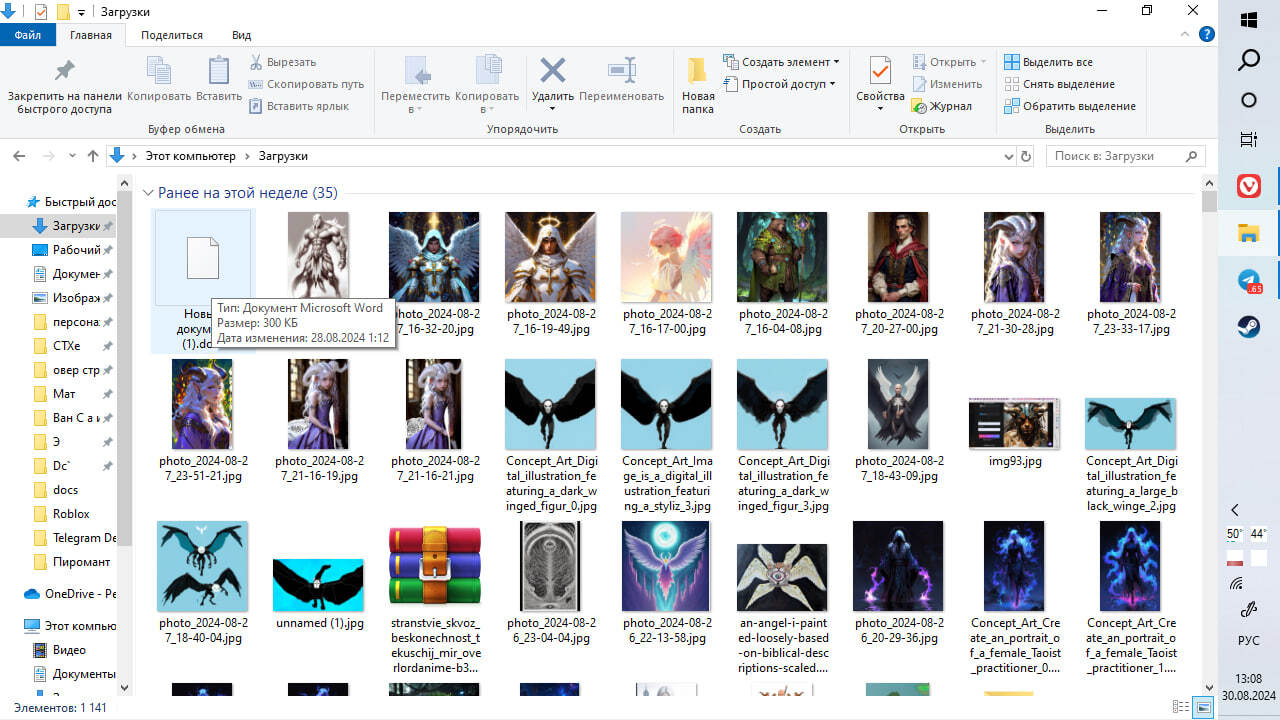Switch to the Вид ribbon tab
Screen dimensions: 1280x720
coord(241,35)
